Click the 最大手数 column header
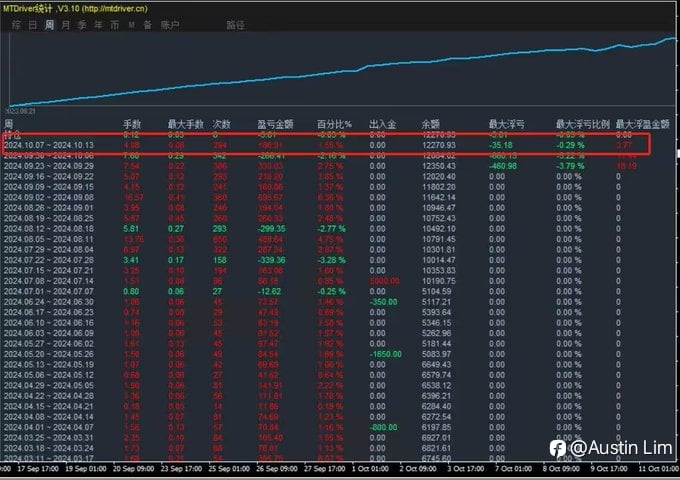 (186, 124)
